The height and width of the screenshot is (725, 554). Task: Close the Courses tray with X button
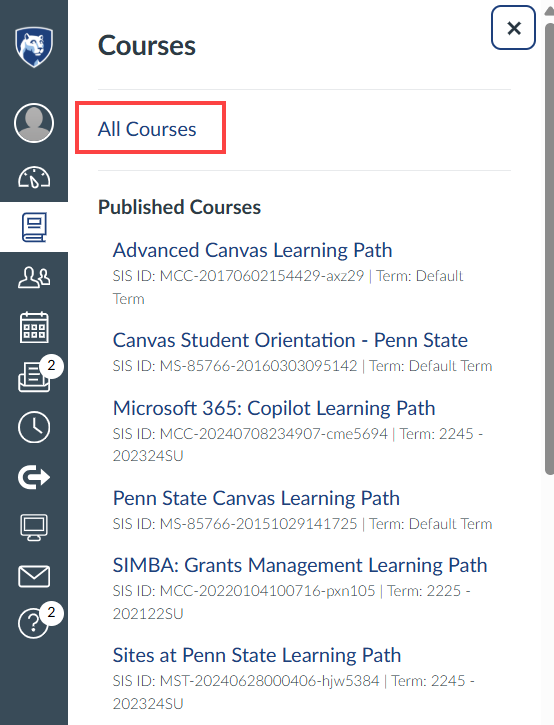[513, 28]
